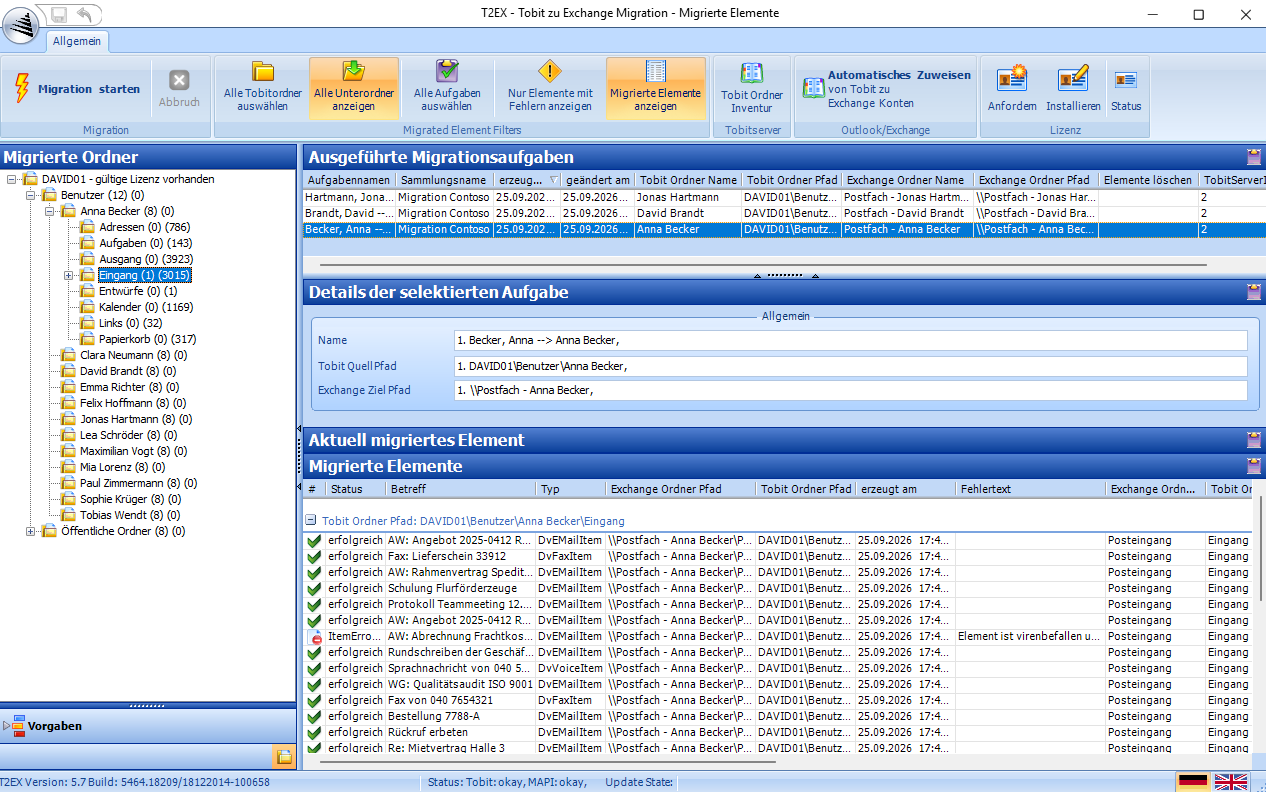Select the Allgemein ribbon tab
The image size is (1266, 792).
point(76,41)
